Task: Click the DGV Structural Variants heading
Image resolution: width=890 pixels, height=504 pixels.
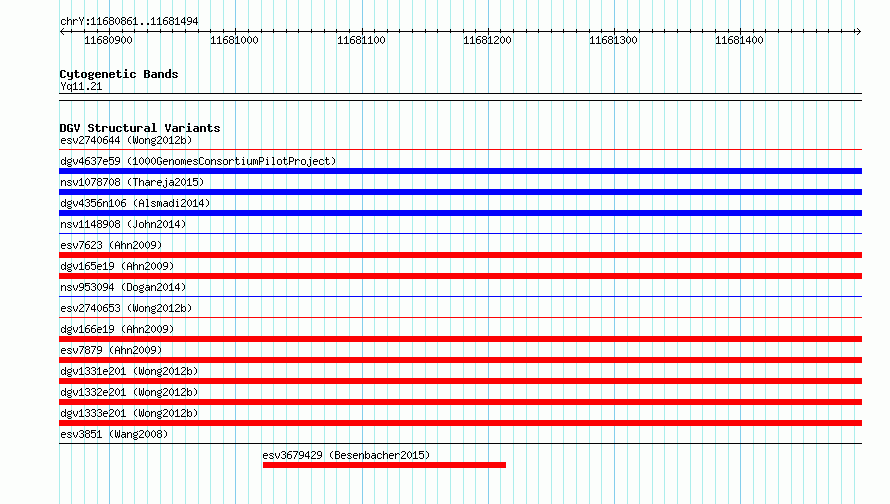Action: (140, 128)
